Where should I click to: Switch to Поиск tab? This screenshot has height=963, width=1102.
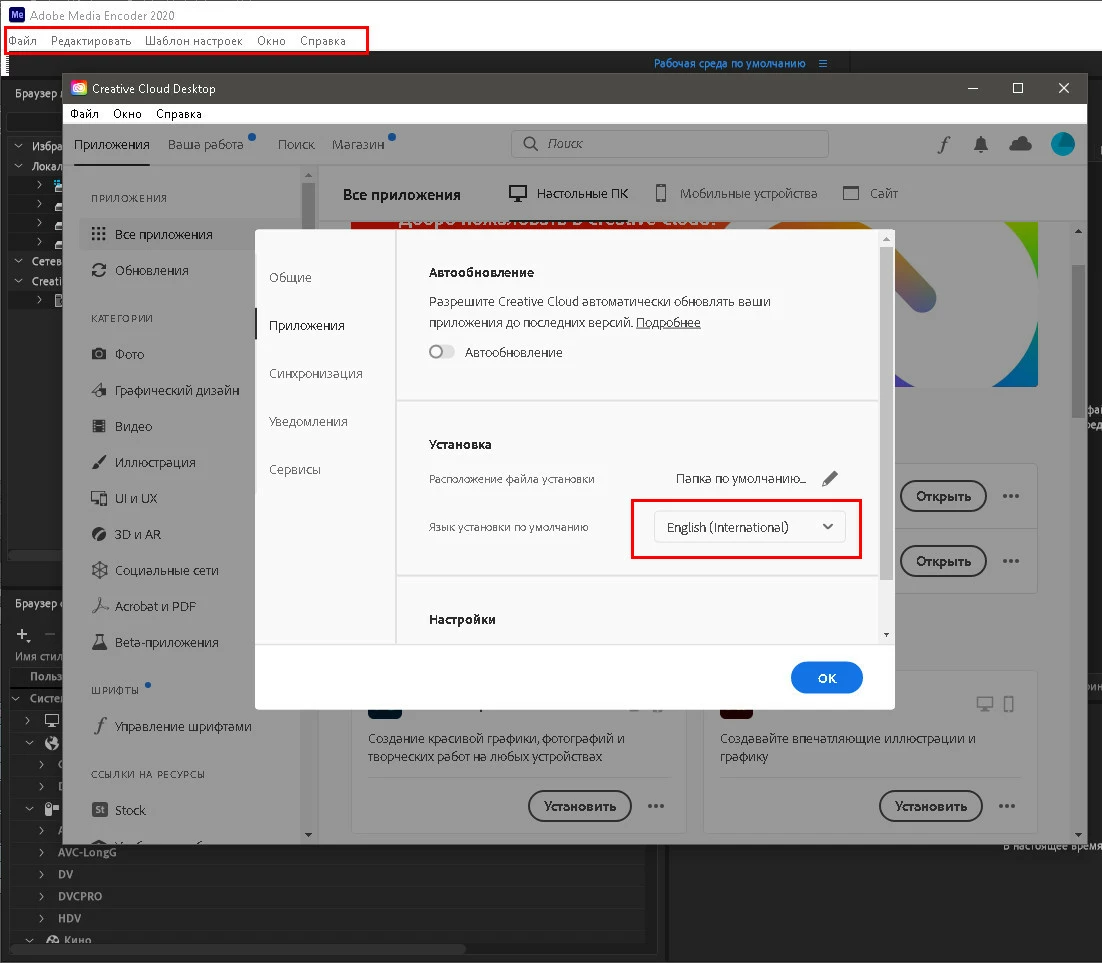click(296, 144)
